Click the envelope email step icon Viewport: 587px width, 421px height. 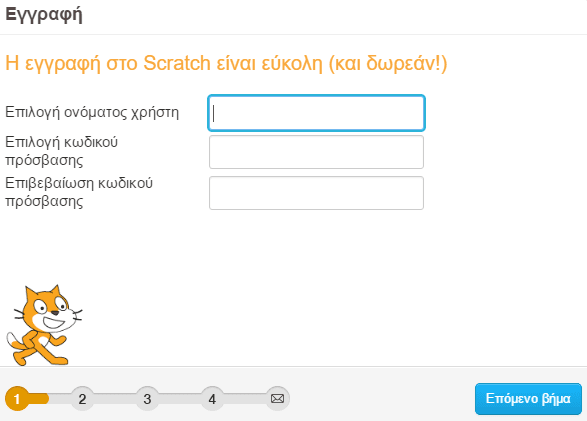pyautogui.click(x=277, y=399)
